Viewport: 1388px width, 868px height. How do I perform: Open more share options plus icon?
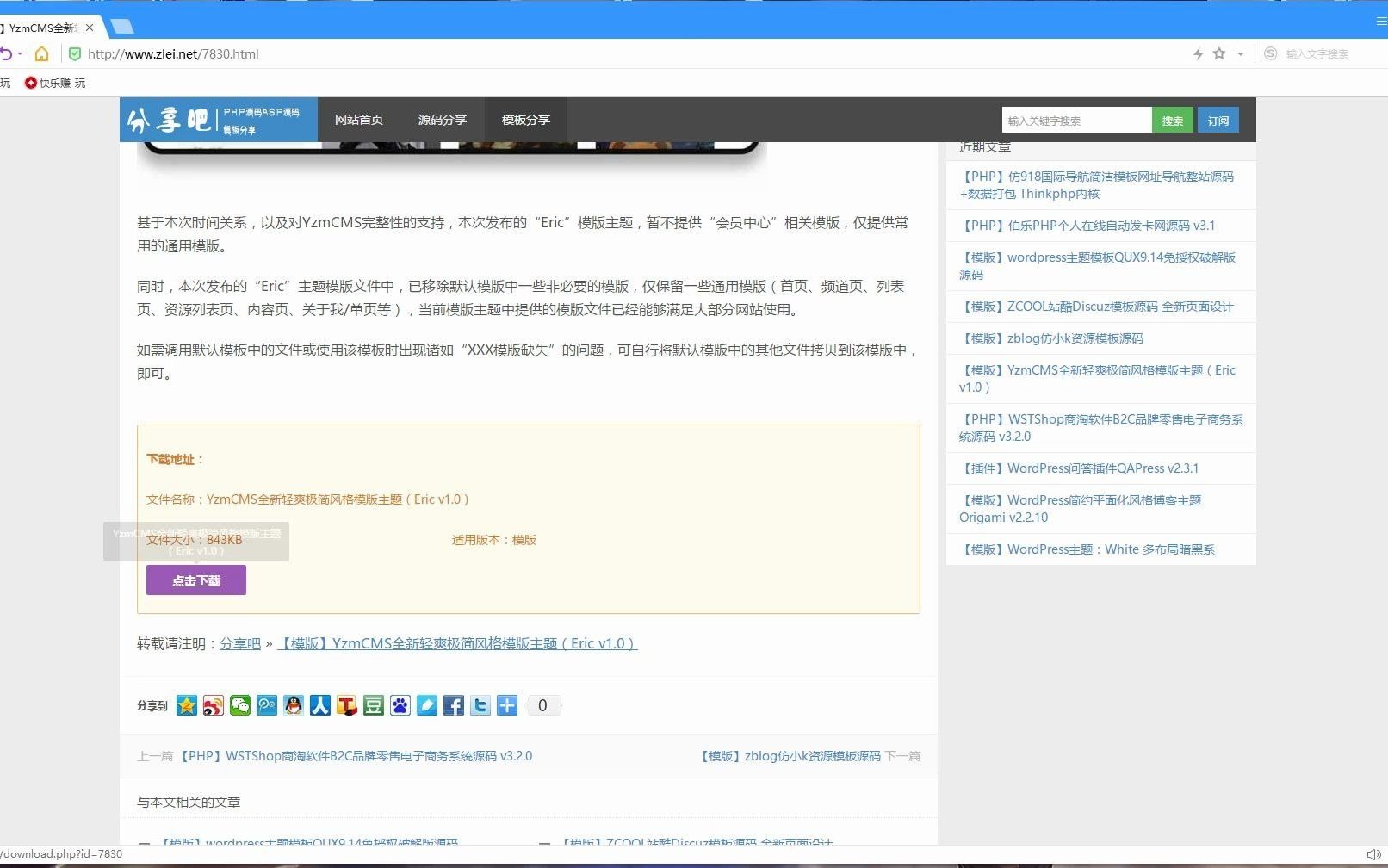(507, 706)
